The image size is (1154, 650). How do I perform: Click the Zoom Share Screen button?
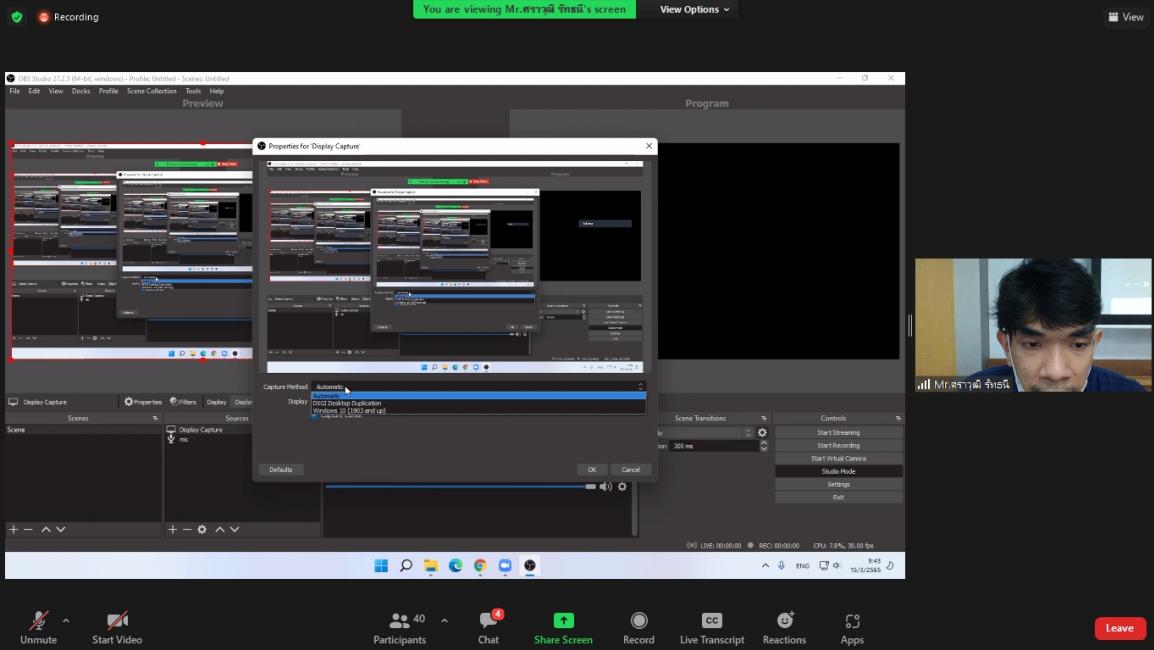(x=563, y=628)
